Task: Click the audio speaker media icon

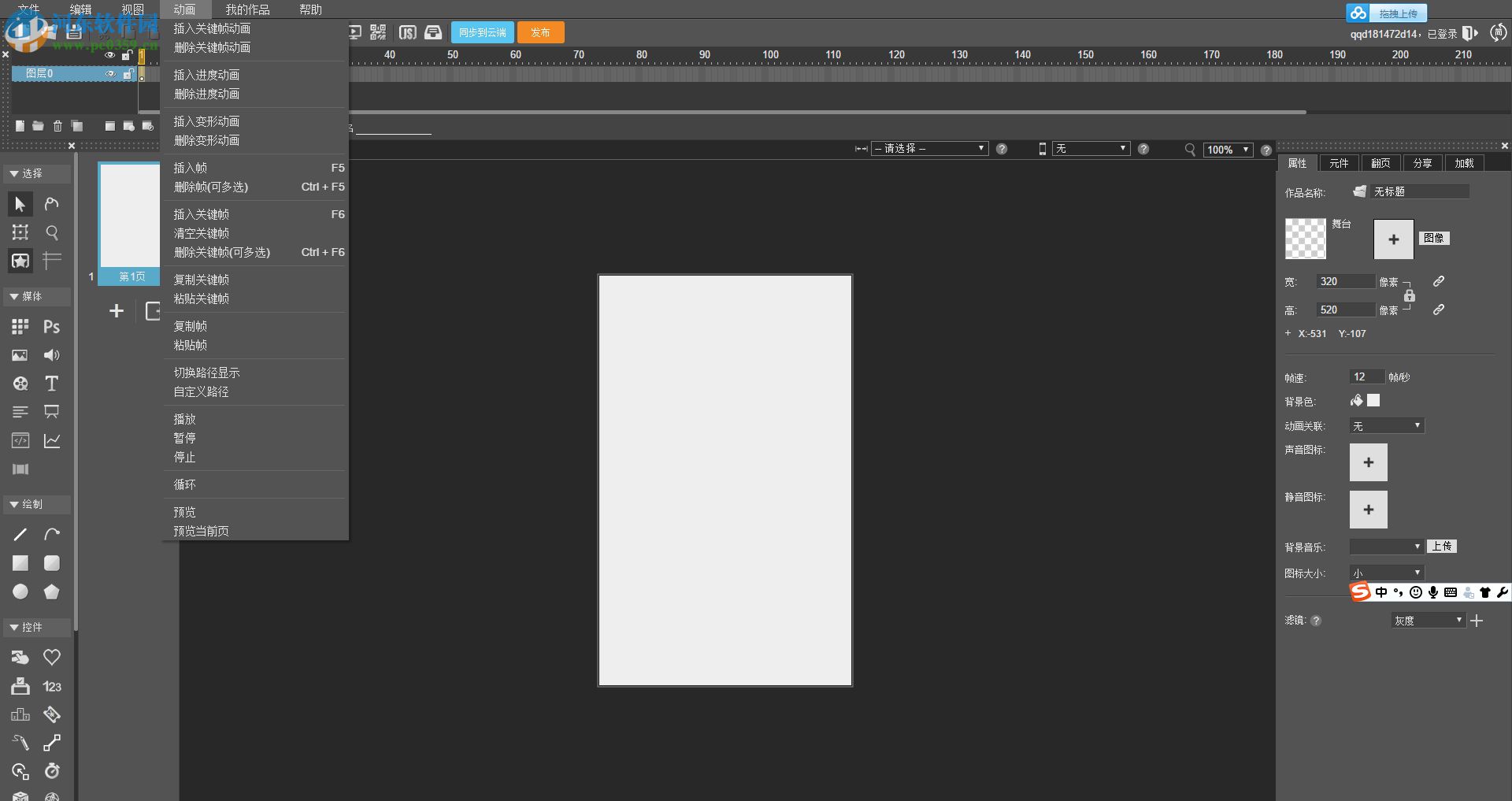Action: [x=51, y=355]
